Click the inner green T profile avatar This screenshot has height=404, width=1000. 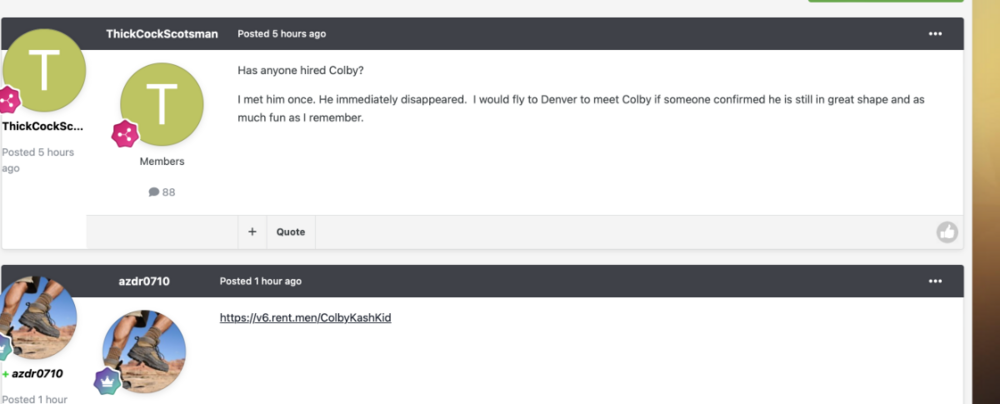pyautogui.click(x=161, y=104)
